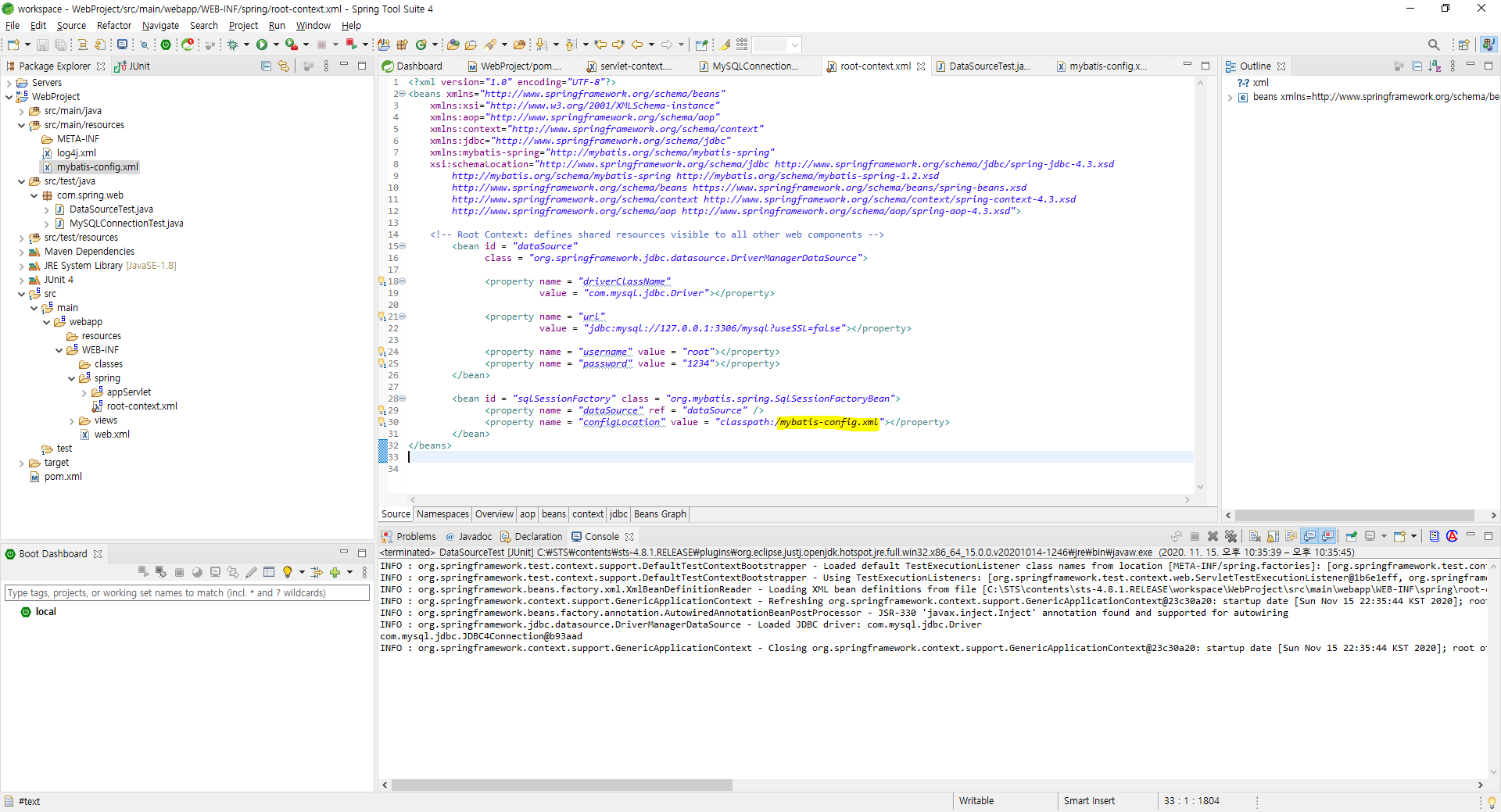Open the Problems view tab
Image resolution: width=1501 pixels, height=812 pixels.
tap(409, 537)
